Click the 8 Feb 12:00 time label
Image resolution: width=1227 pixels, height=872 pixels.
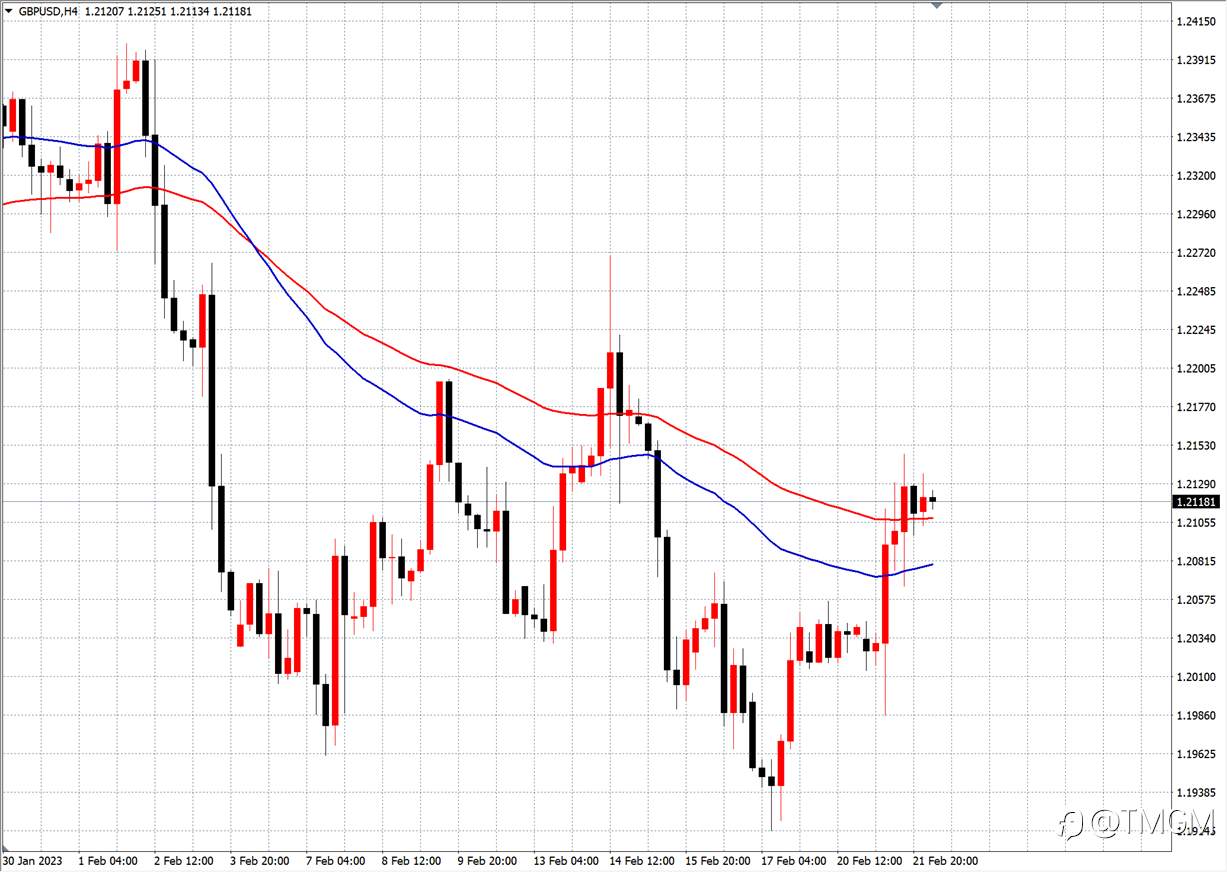(x=411, y=861)
